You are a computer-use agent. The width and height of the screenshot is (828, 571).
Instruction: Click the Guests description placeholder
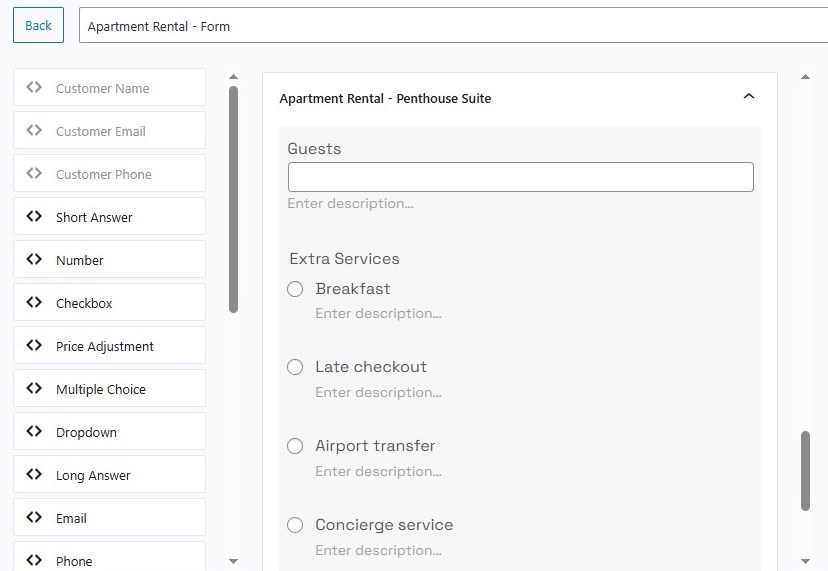[351, 204]
